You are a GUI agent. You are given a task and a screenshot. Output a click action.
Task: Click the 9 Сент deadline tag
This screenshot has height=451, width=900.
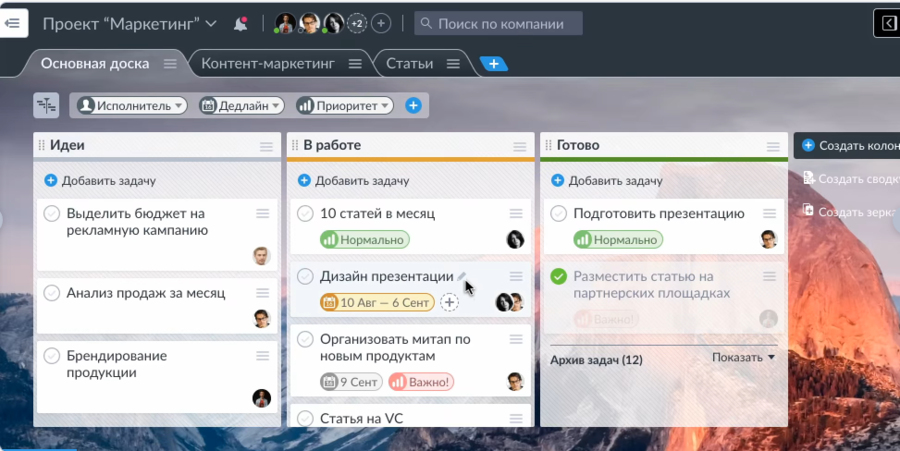pyautogui.click(x=351, y=382)
